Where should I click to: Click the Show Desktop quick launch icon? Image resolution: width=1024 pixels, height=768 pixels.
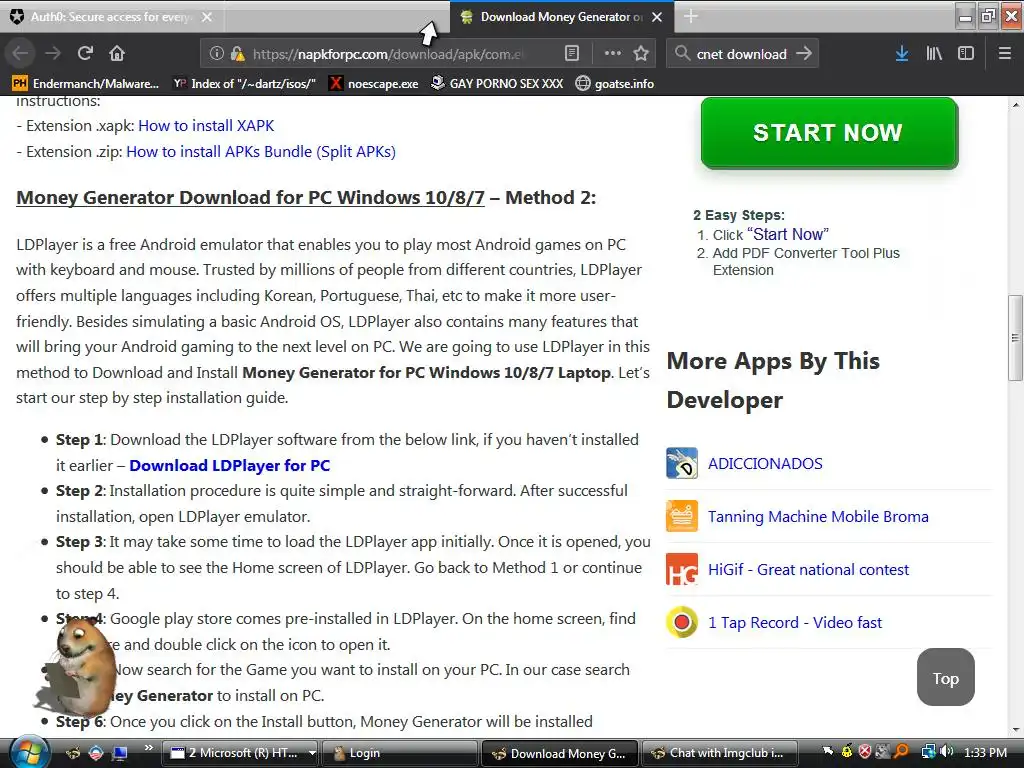click(x=120, y=753)
